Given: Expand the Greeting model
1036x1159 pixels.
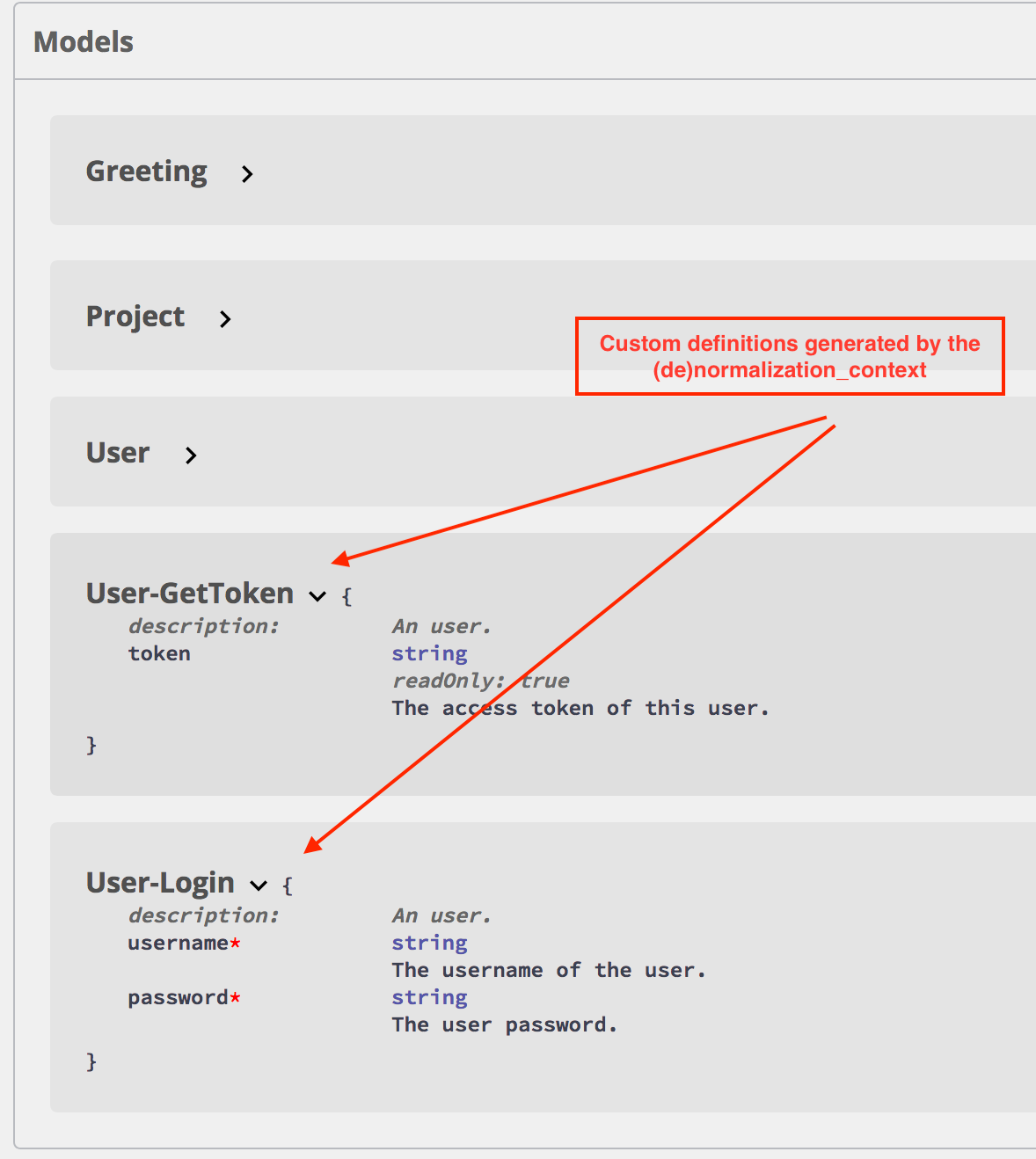Looking at the screenshot, I should (146, 171).
